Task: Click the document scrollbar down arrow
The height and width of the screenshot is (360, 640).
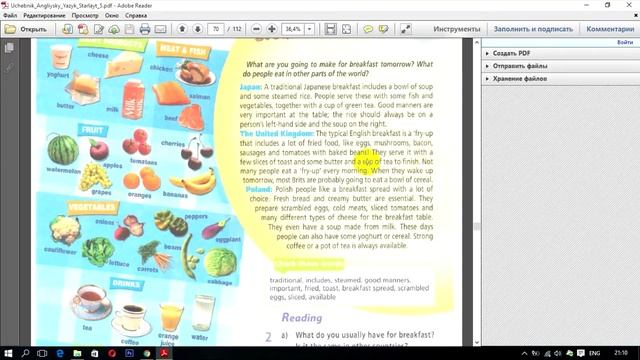Action: coord(476,342)
